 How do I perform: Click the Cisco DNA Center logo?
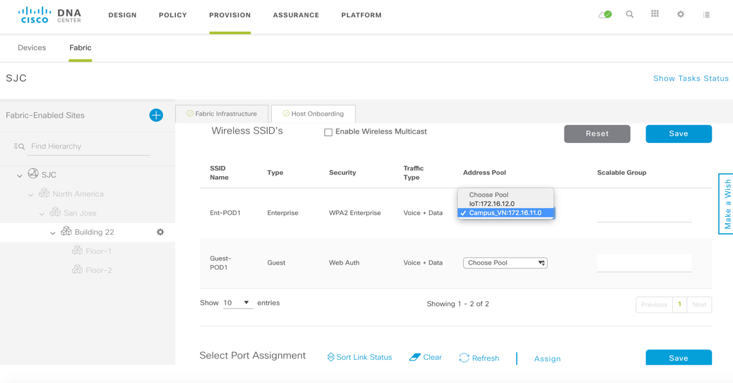pyautogui.click(x=50, y=15)
